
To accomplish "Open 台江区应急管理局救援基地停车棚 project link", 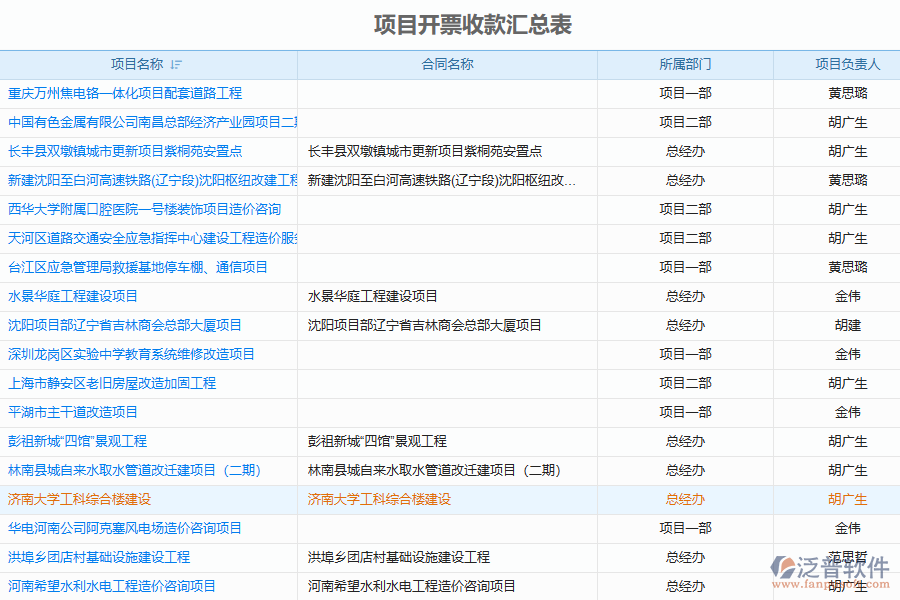I will pyautogui.click(x=138, y=267).
